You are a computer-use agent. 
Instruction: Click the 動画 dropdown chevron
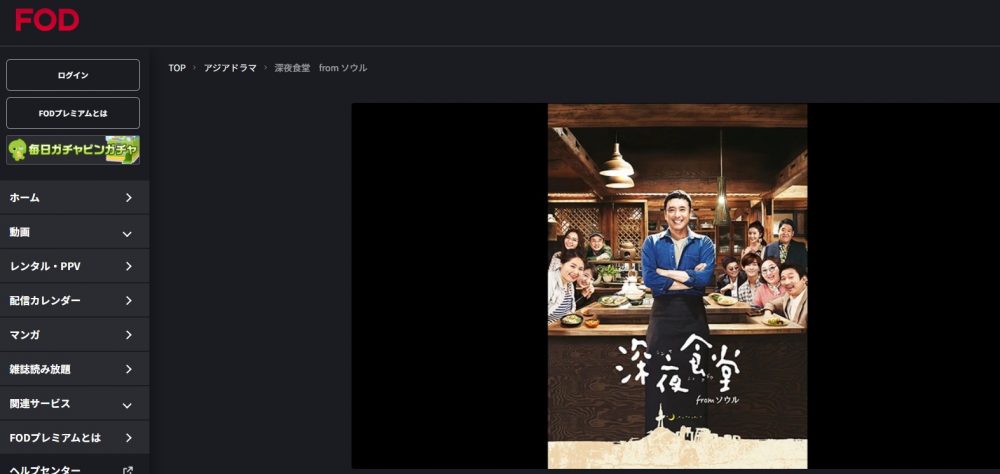click(127, 233)
